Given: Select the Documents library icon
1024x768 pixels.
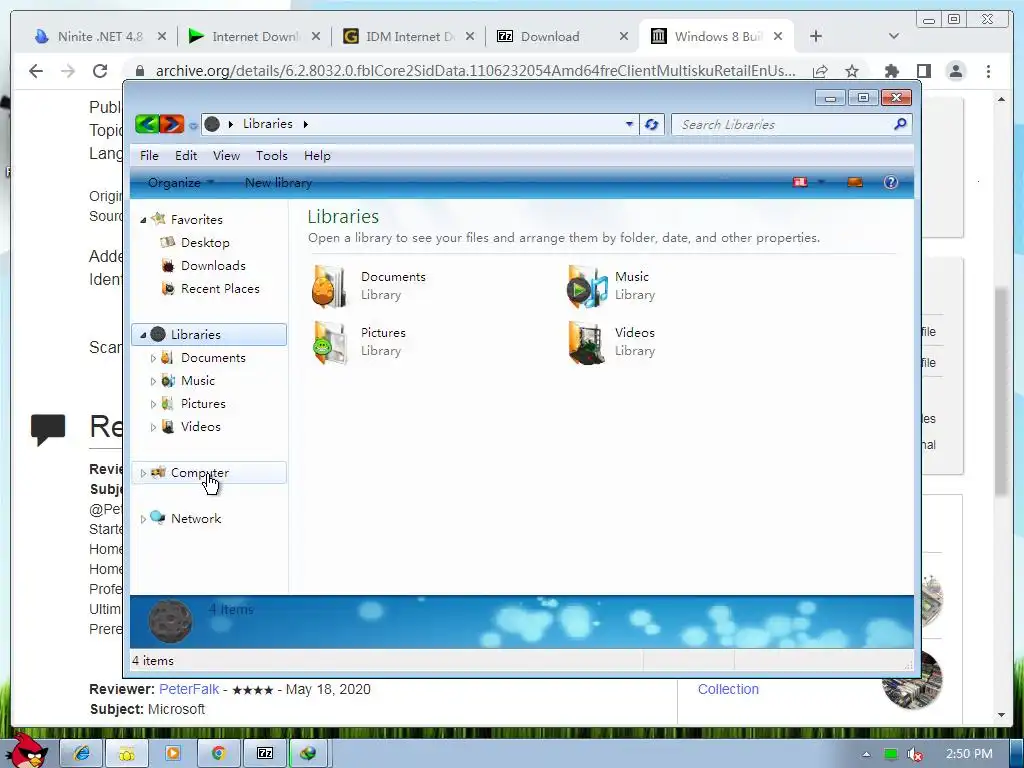Looking at the screenshot, I should click(x=329, y=286).
